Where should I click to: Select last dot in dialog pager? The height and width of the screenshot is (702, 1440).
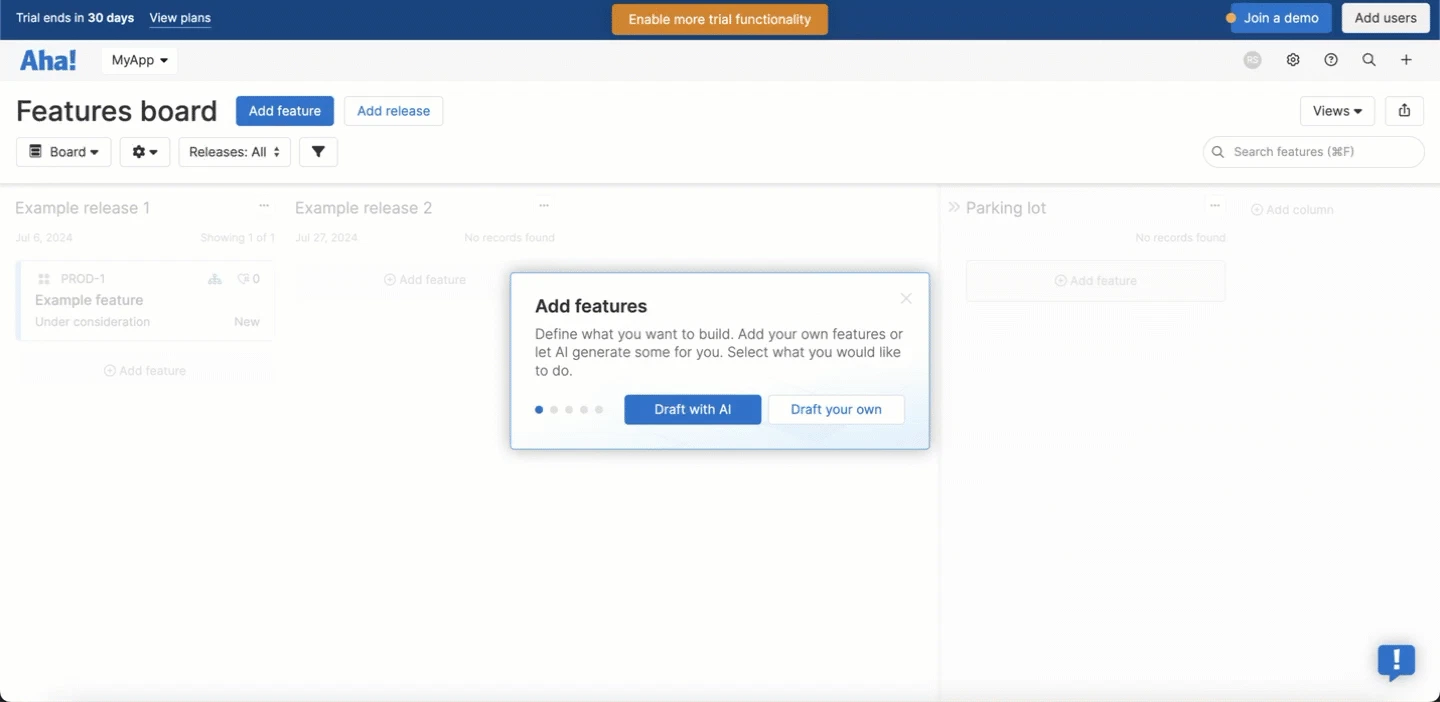(599, 410)
